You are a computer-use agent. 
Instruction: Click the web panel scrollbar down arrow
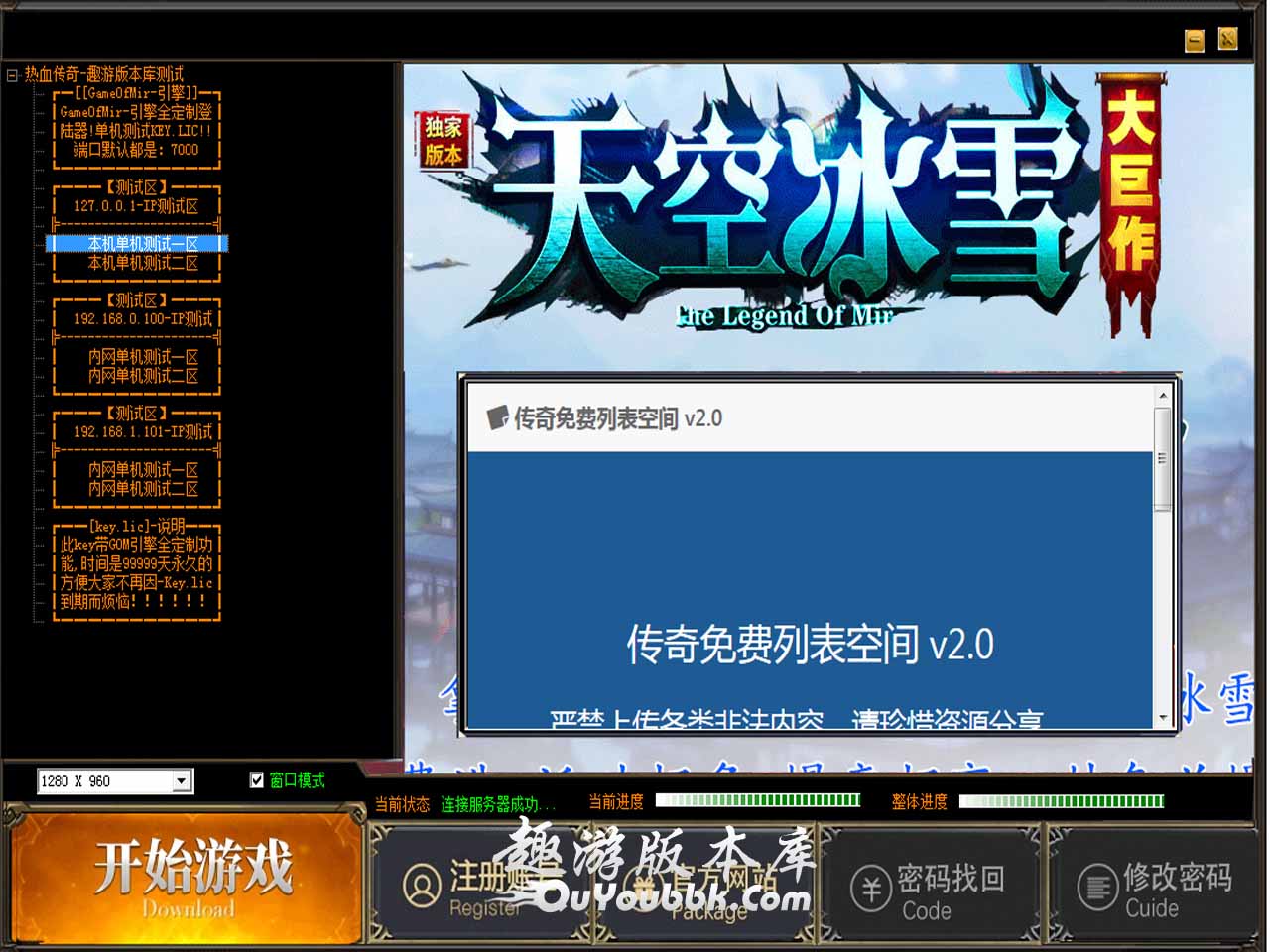(1163, 719)
